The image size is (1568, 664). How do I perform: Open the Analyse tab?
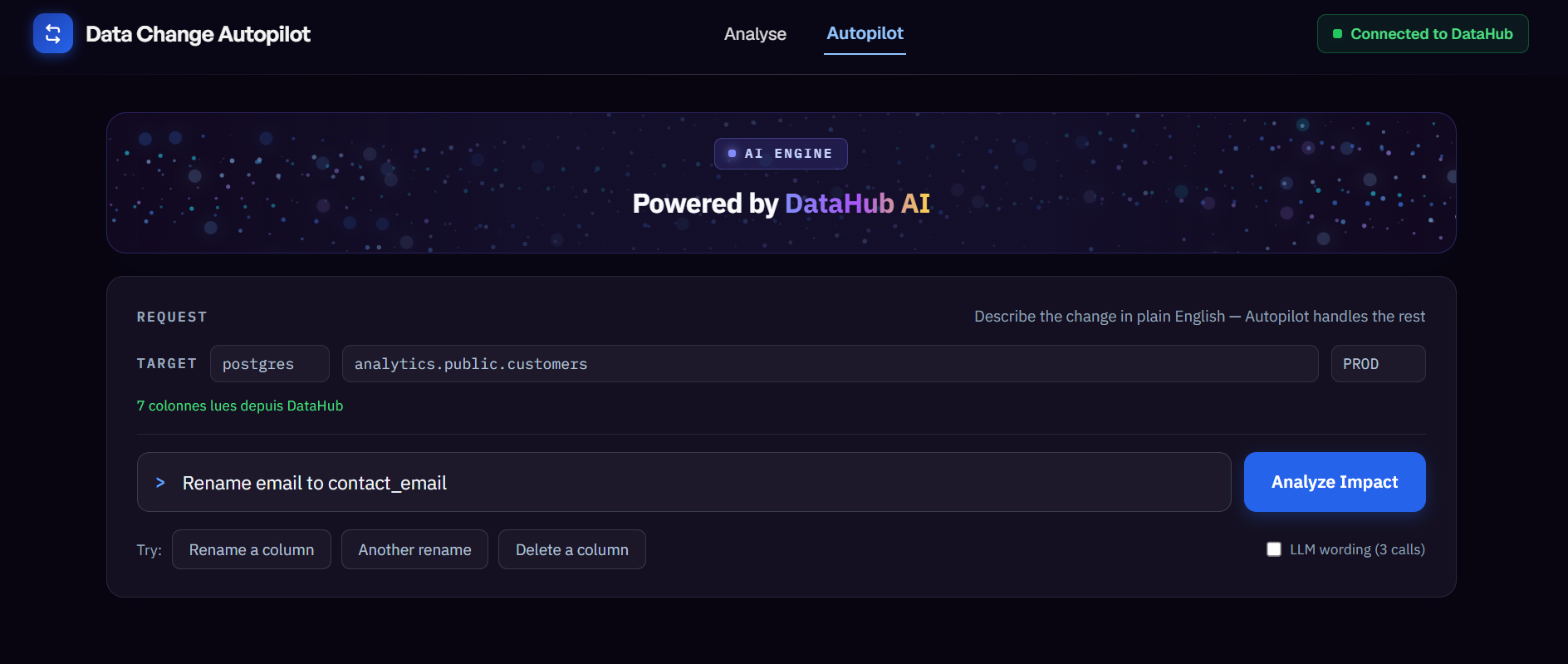pos(755,34)
